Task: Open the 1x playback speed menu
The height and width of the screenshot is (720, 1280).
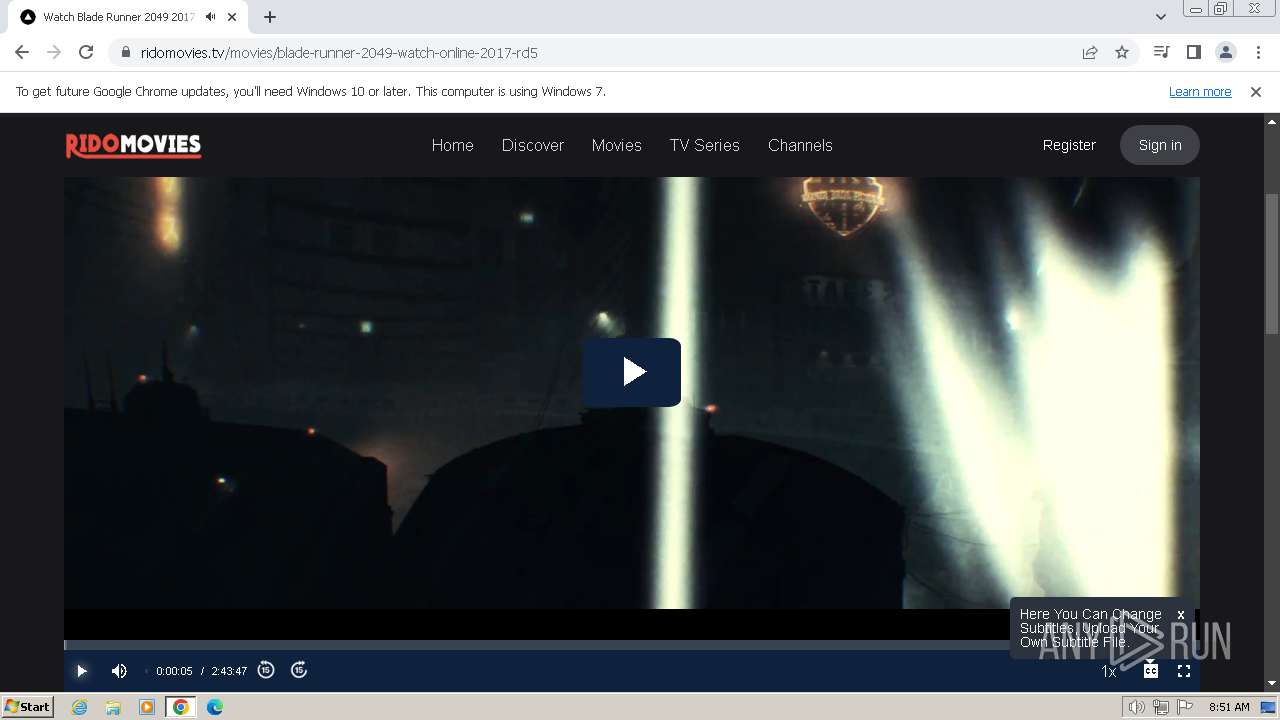Action: point(1108,672)
